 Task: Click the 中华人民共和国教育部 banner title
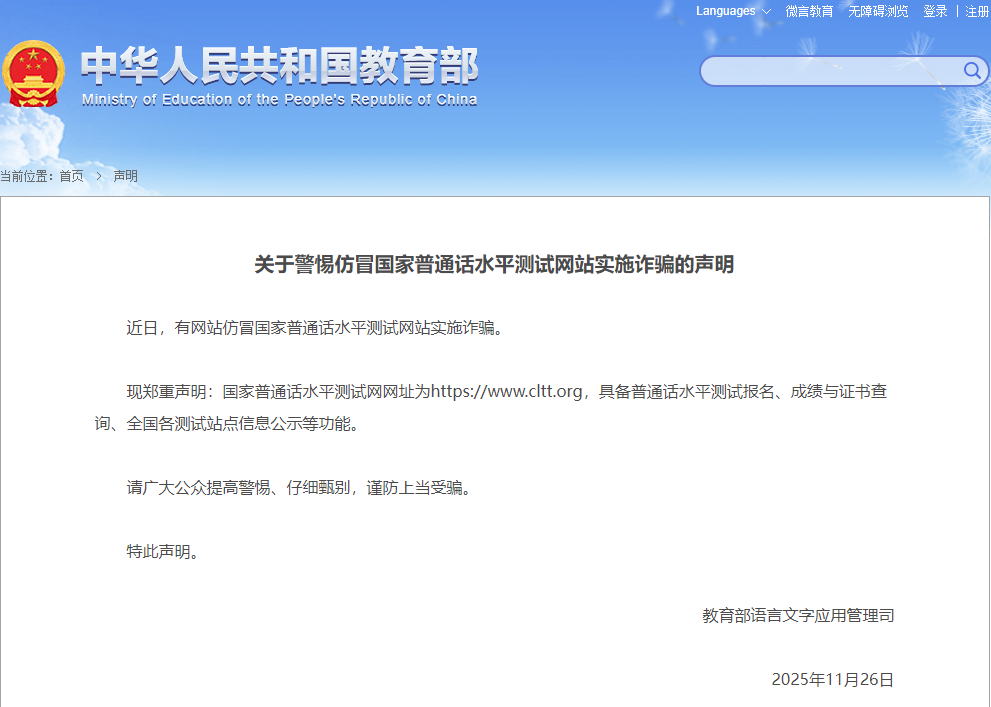coord(280,64)
